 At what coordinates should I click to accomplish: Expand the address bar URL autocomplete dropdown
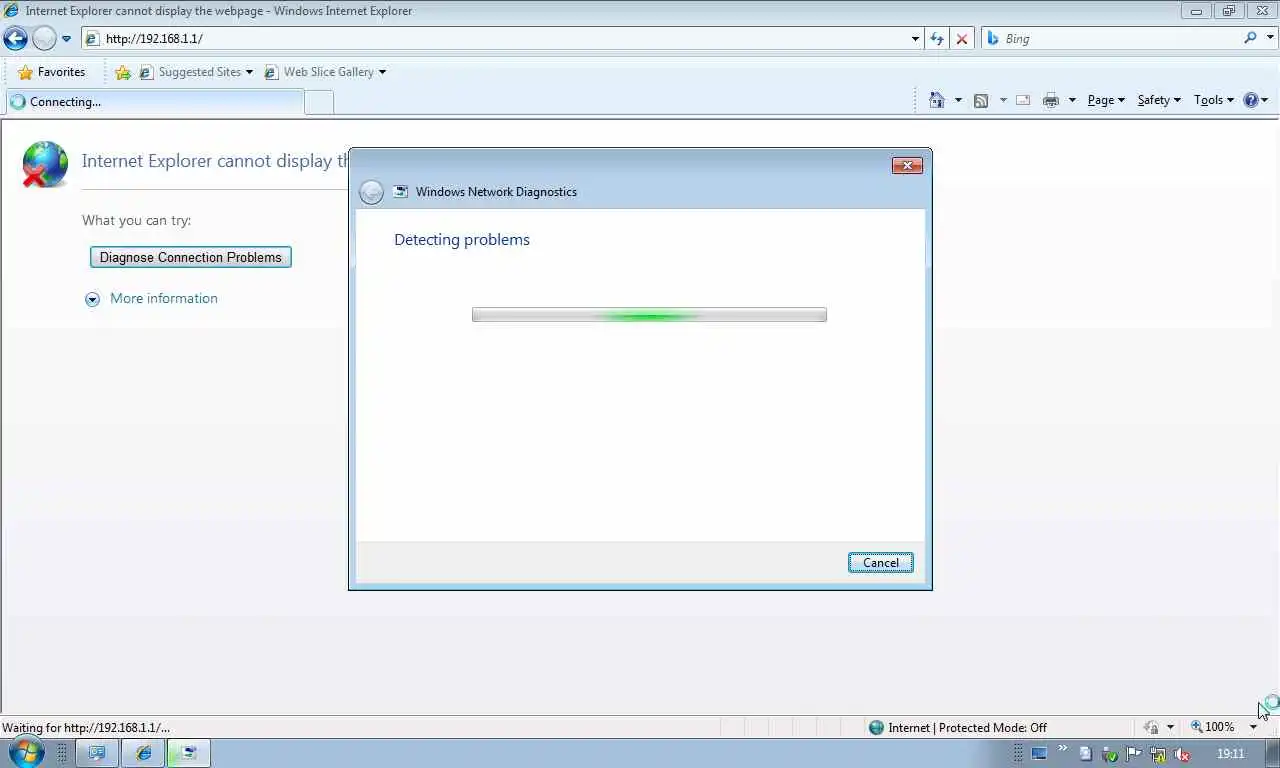tap(915, 39)
